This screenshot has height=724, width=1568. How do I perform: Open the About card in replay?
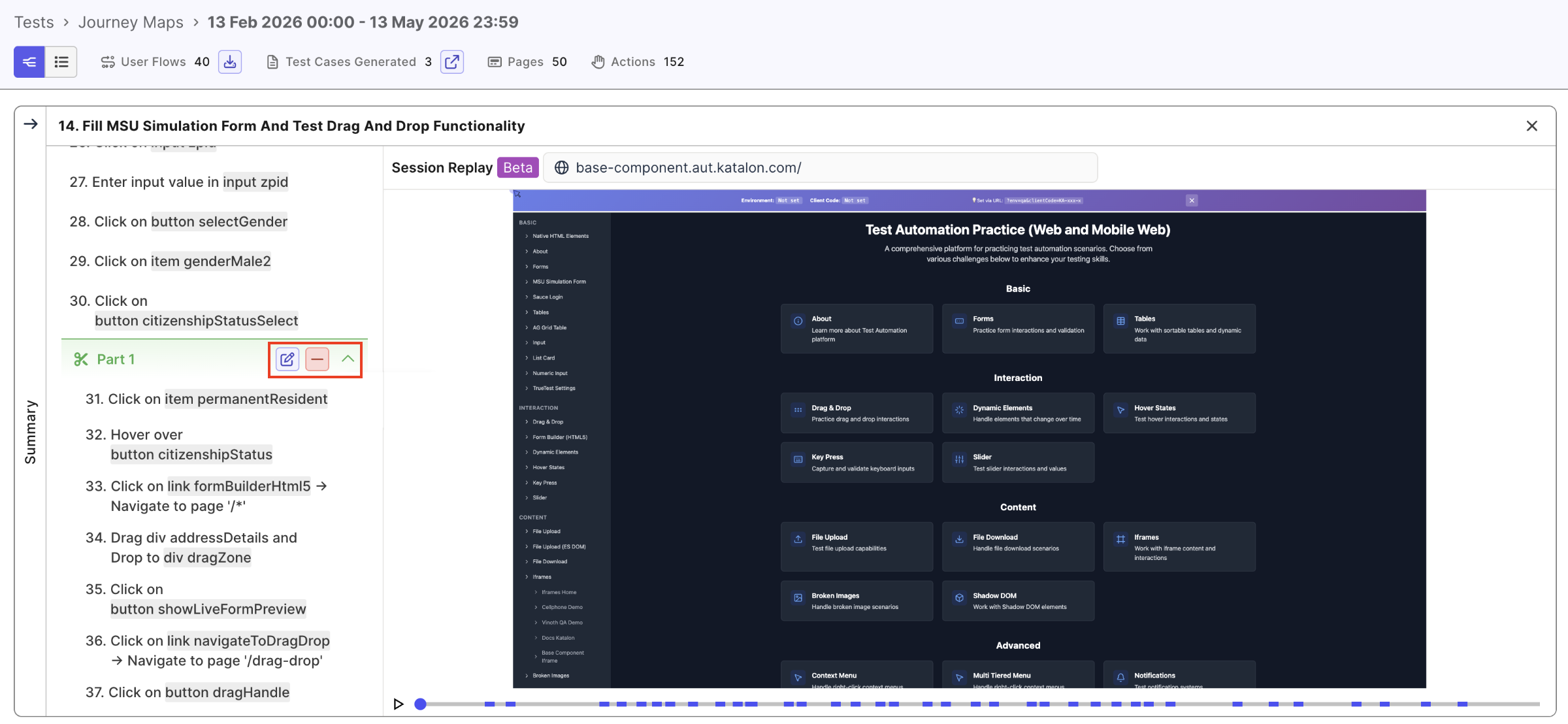[x=857, y=329]
